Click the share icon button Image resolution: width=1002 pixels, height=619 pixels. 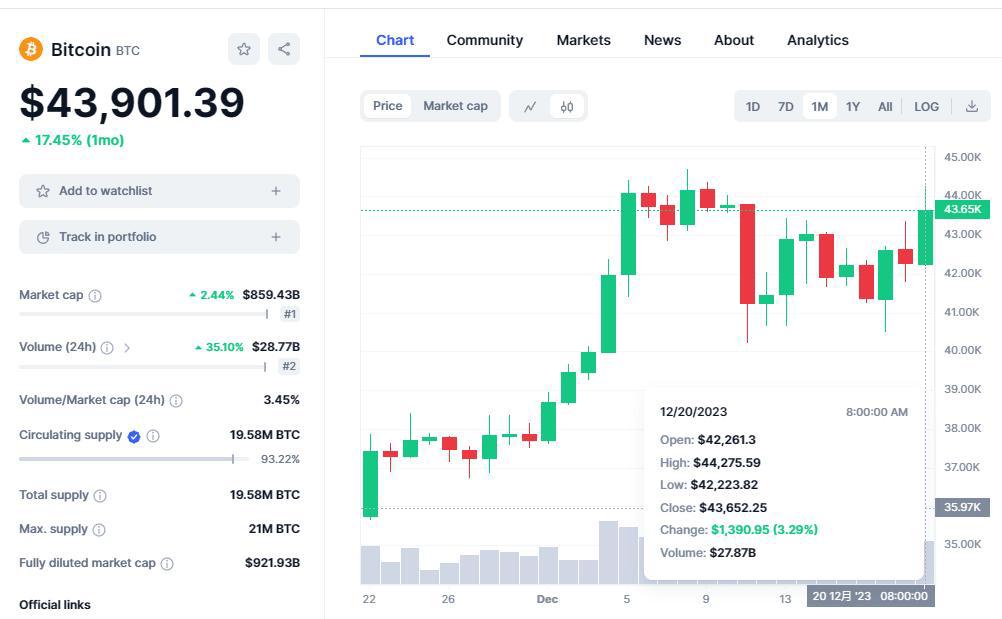pyautogui.click(x=284, y=49)
